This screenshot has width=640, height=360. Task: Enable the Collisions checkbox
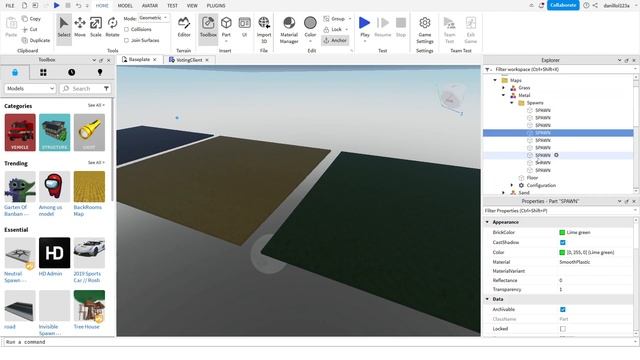tap(127, 29)
